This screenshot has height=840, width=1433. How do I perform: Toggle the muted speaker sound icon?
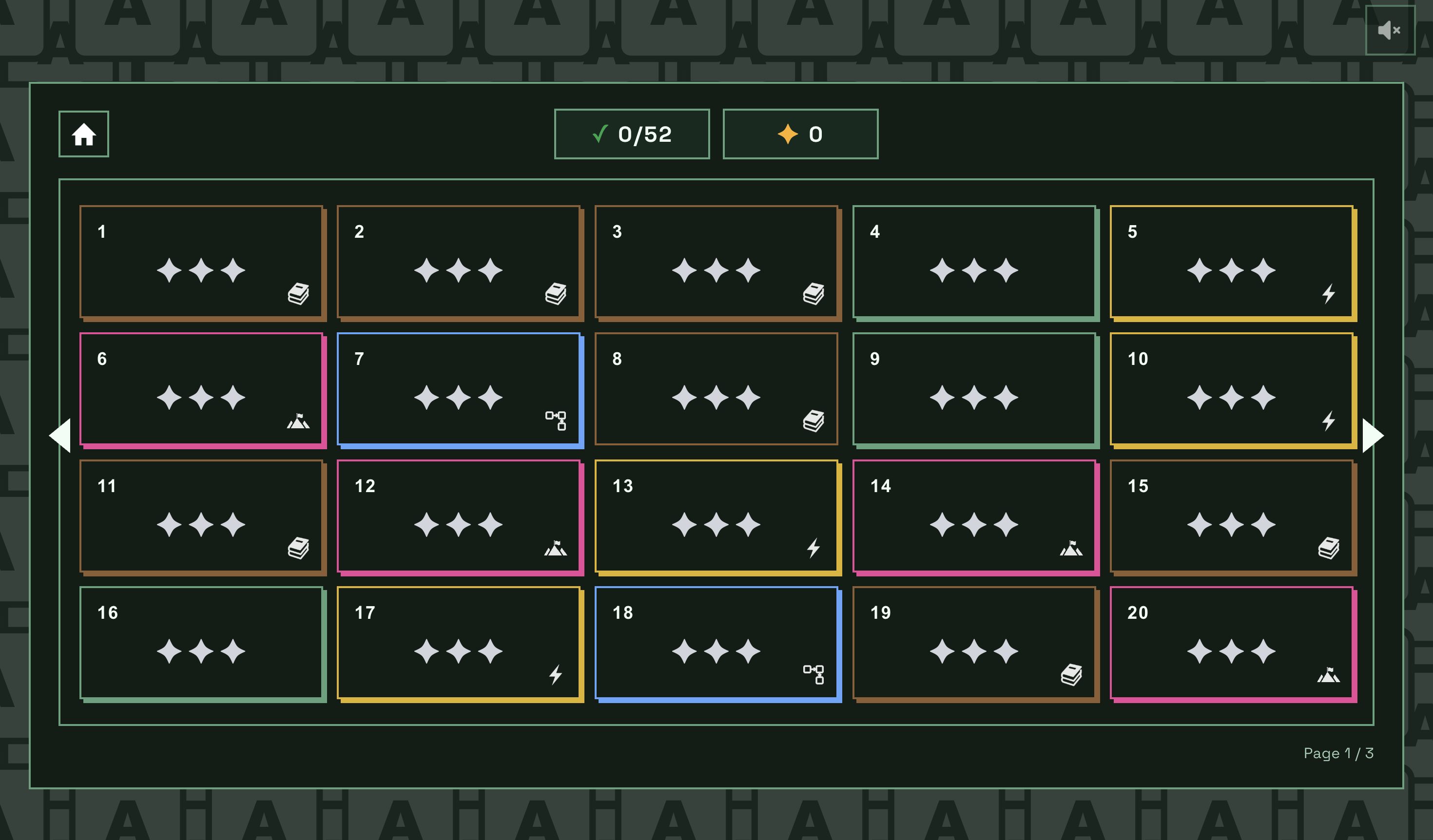1389,30
